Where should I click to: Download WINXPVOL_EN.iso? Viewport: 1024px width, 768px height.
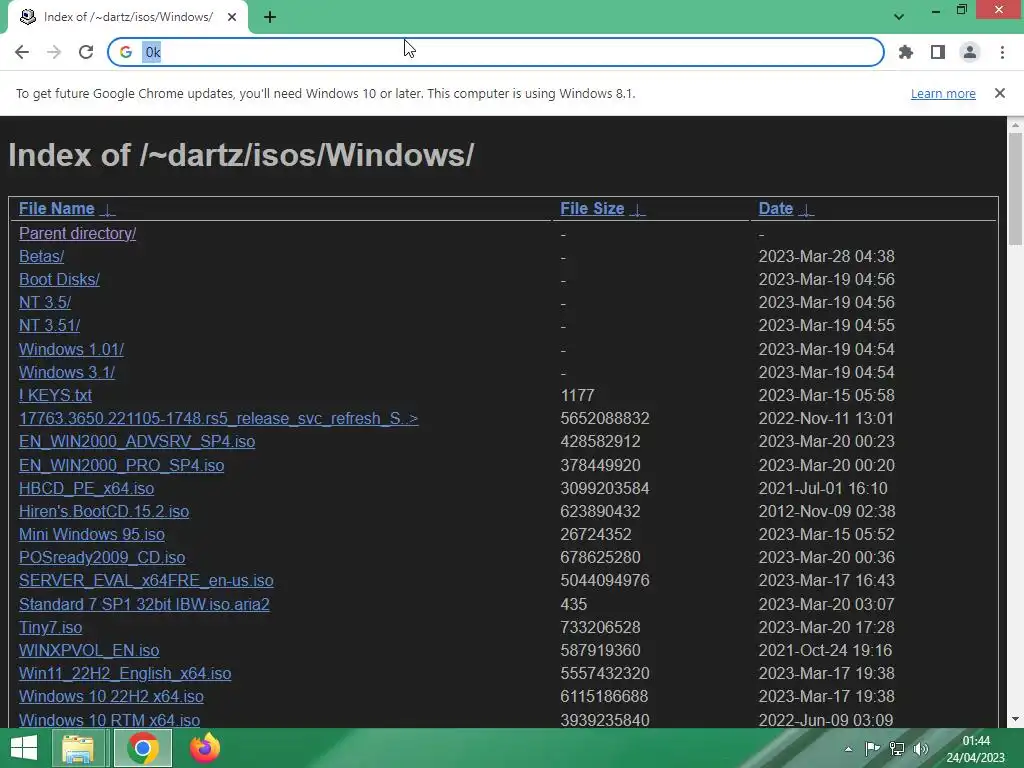click(x=89, y=650)
